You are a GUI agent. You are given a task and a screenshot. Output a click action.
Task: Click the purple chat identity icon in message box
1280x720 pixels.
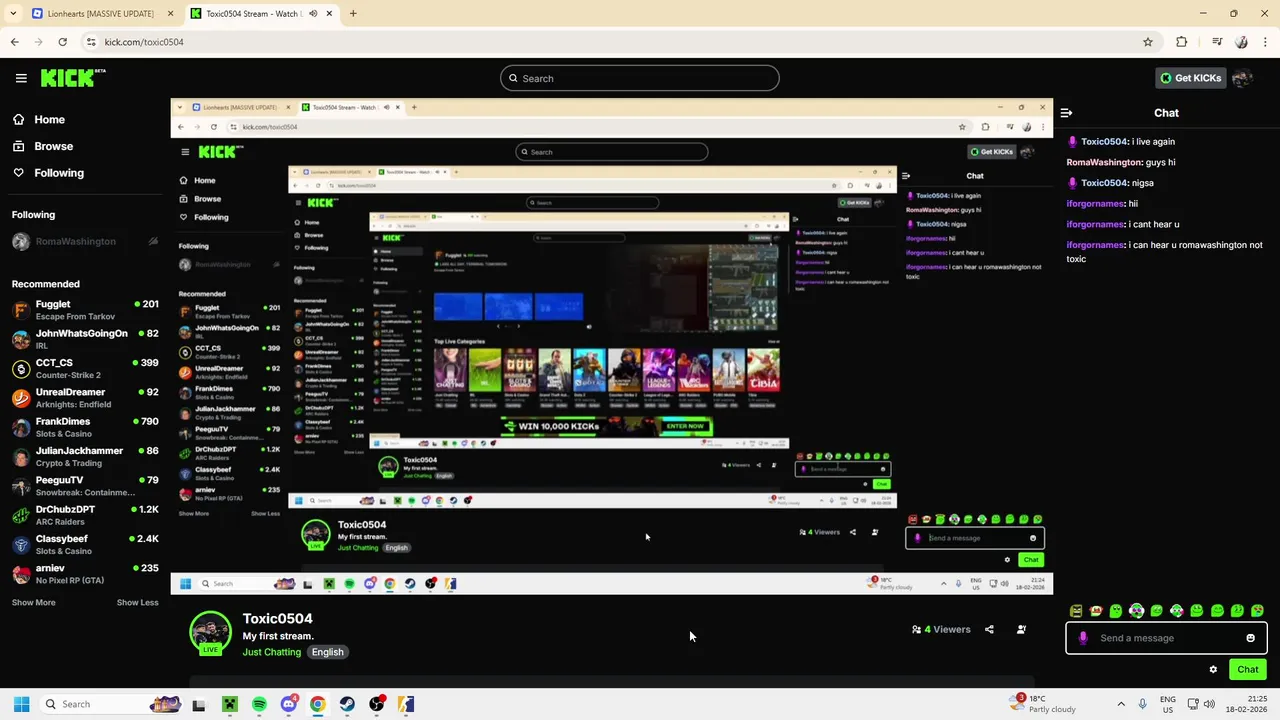pyautogui.click(x=1083, y=638)
